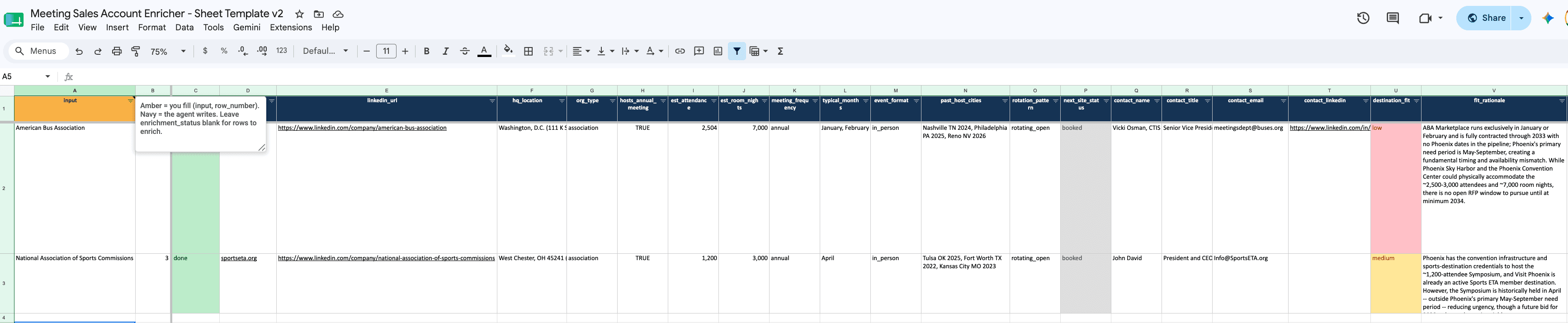Star this spreadsheet

click(299, 14)
